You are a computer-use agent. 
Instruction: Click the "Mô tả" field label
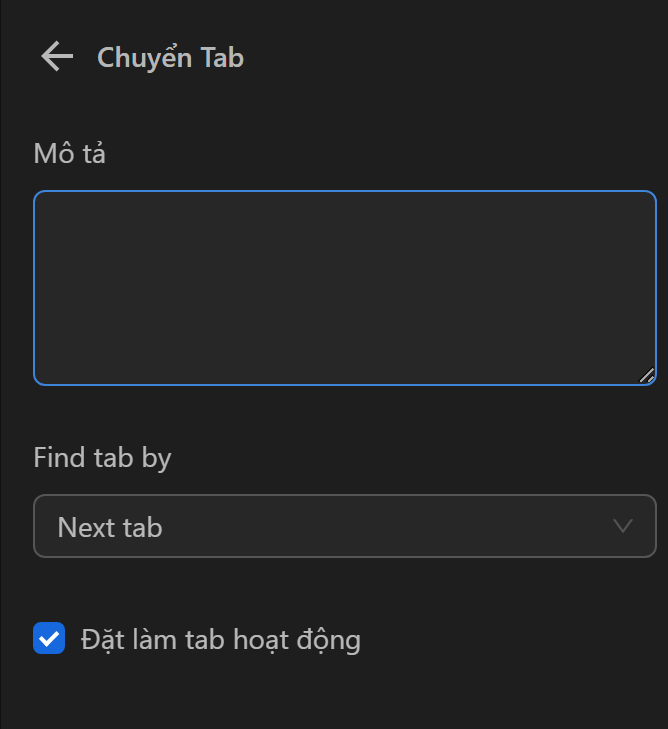pyautogui.click(x=69, y=154)
